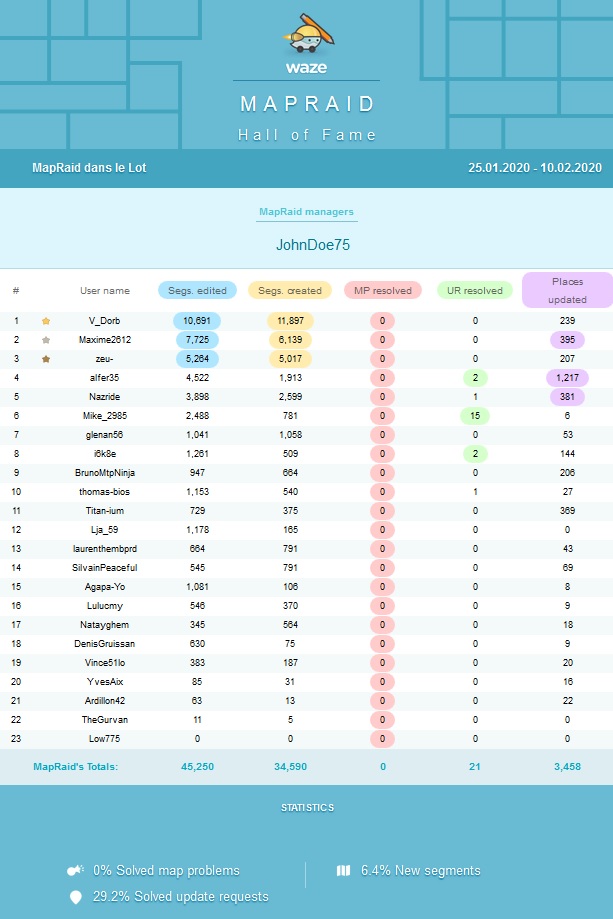Click the MapRaid dans le Lot title

click(x=89, y=168)
